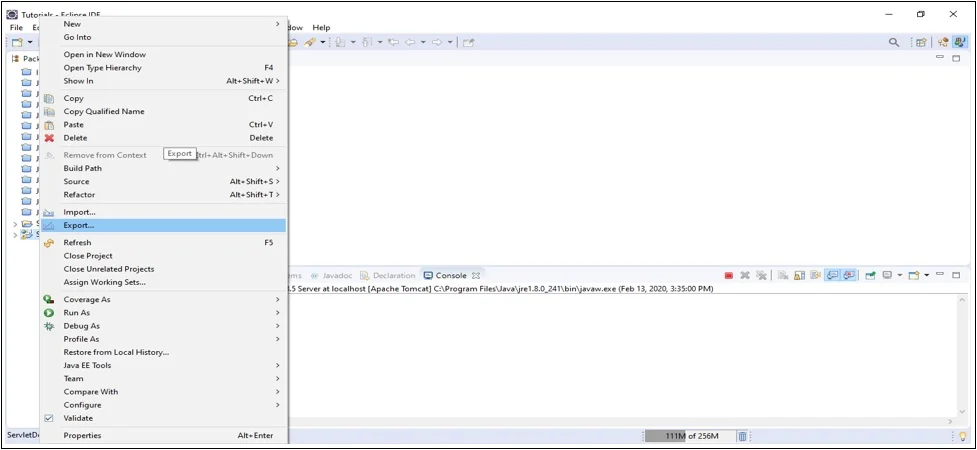Open the Open Console dropdown arrow
Image resolution: width=977 pixels, height=450 pixels.
click(x=927, y=275)
